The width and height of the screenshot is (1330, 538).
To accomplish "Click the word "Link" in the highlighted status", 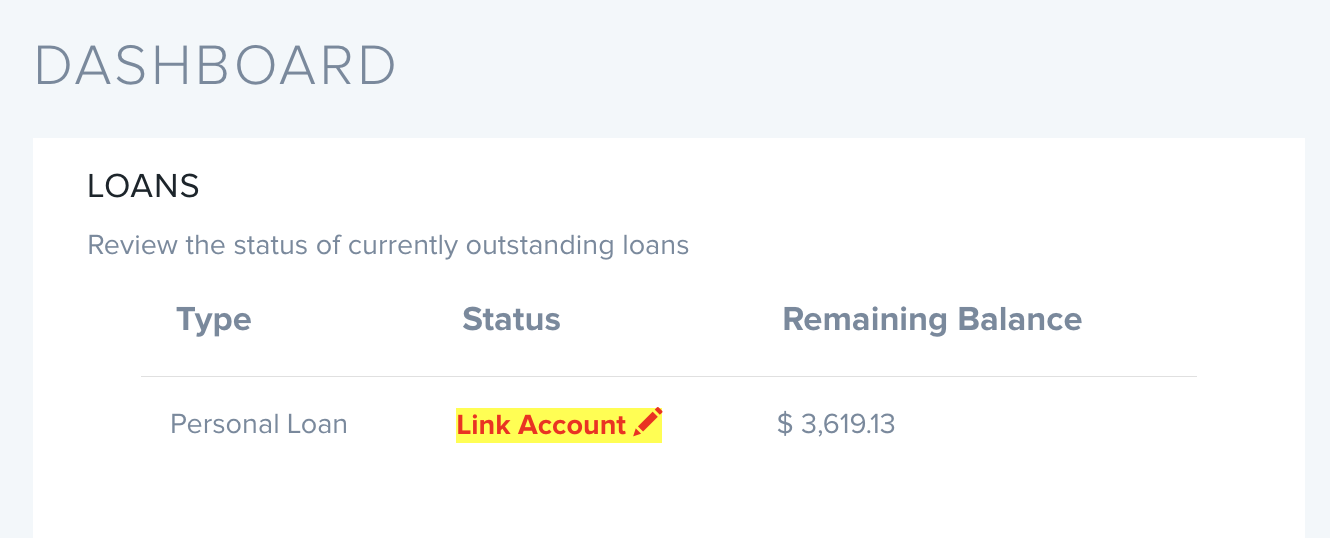I will tap(484, 425).
